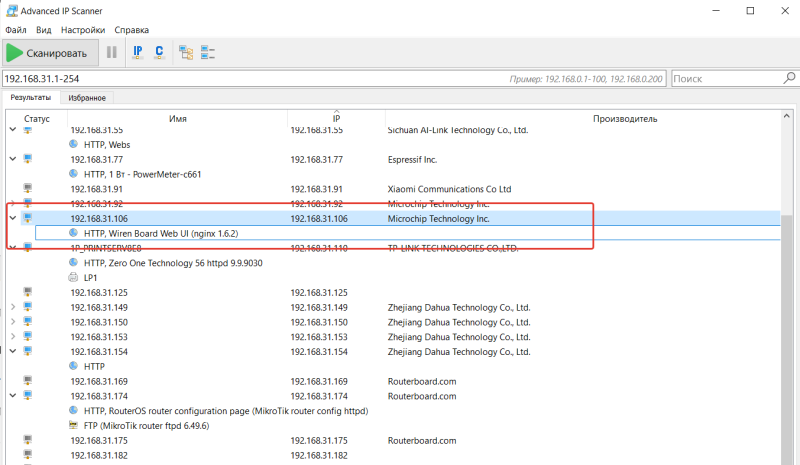Click the printer icon beside LP1
This screenshot has height=465, width=800.
(x=73, y=277)
